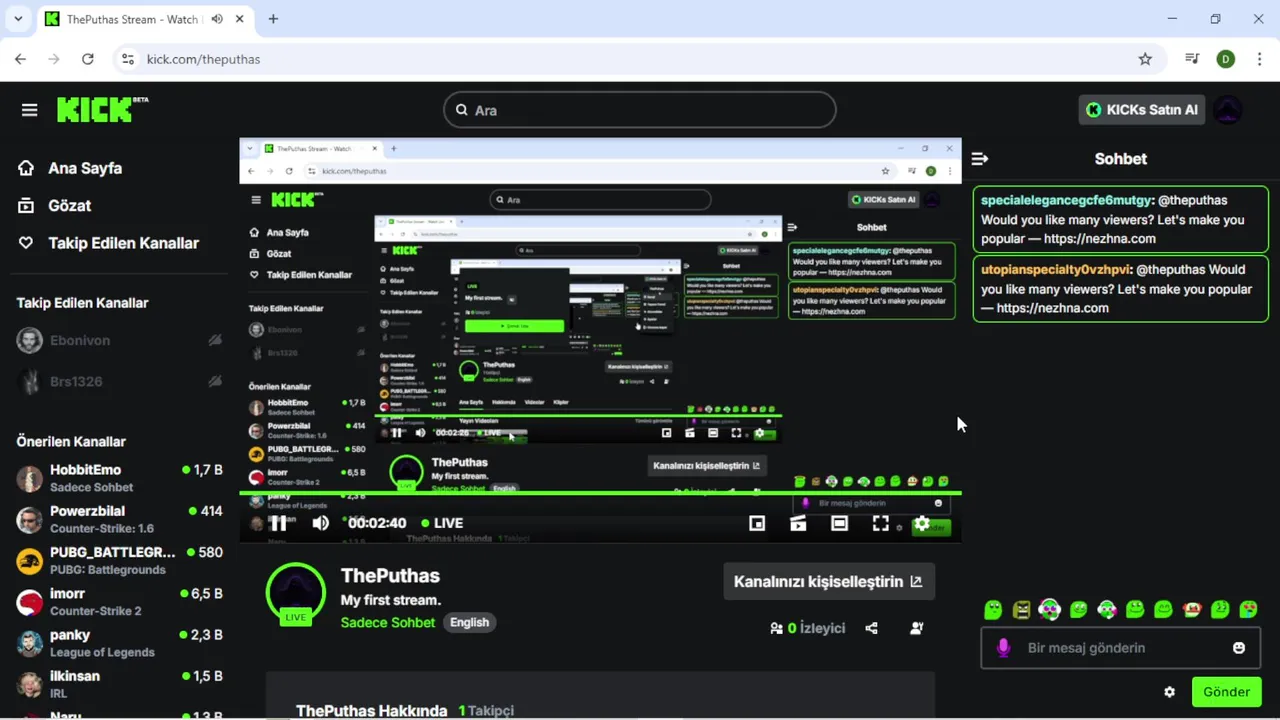The image size is (1280, 720).
Task: Open the hamburger sidebar menu
Action: [x=29, y=110]
